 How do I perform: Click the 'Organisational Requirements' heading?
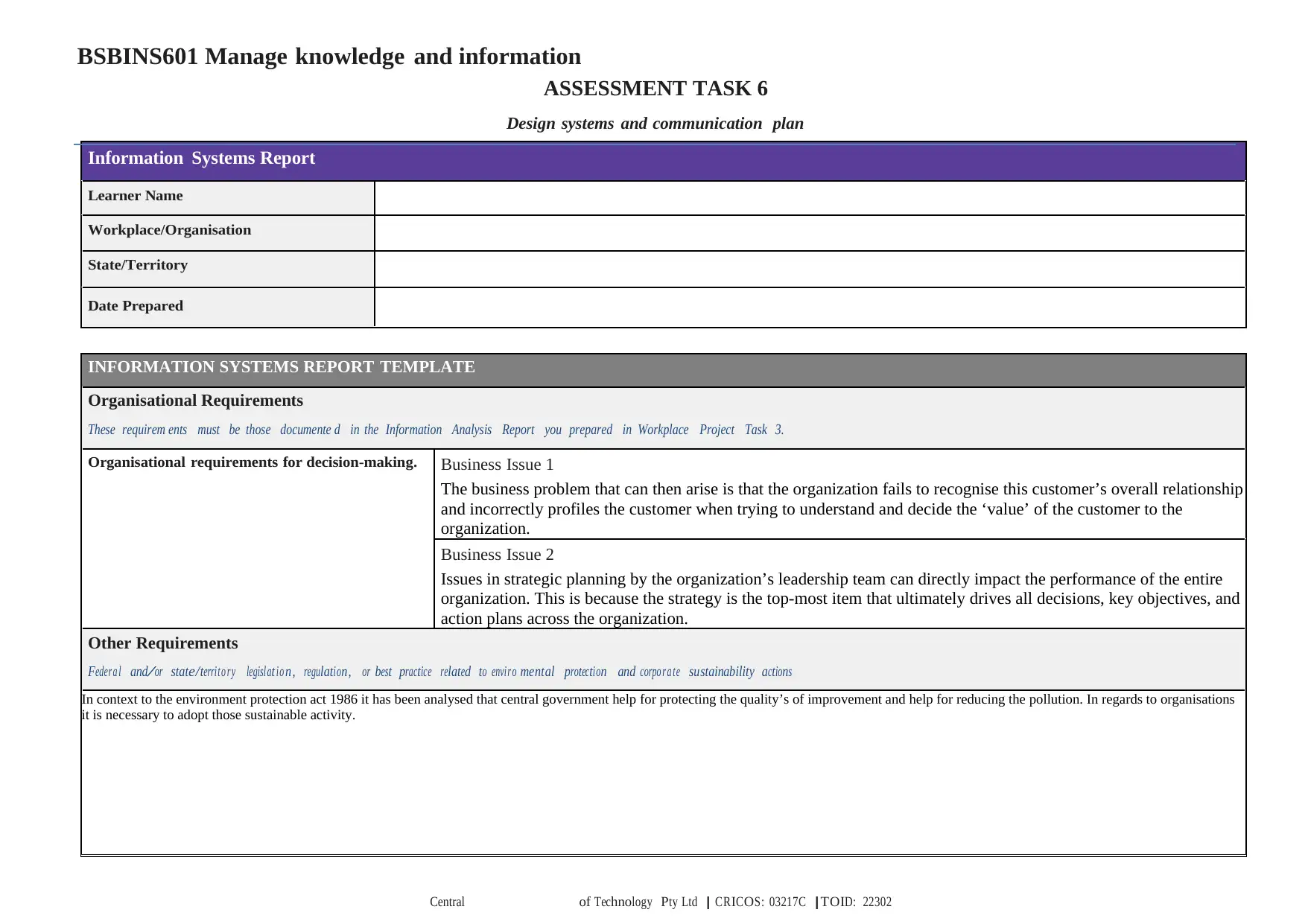click(196, 401)
